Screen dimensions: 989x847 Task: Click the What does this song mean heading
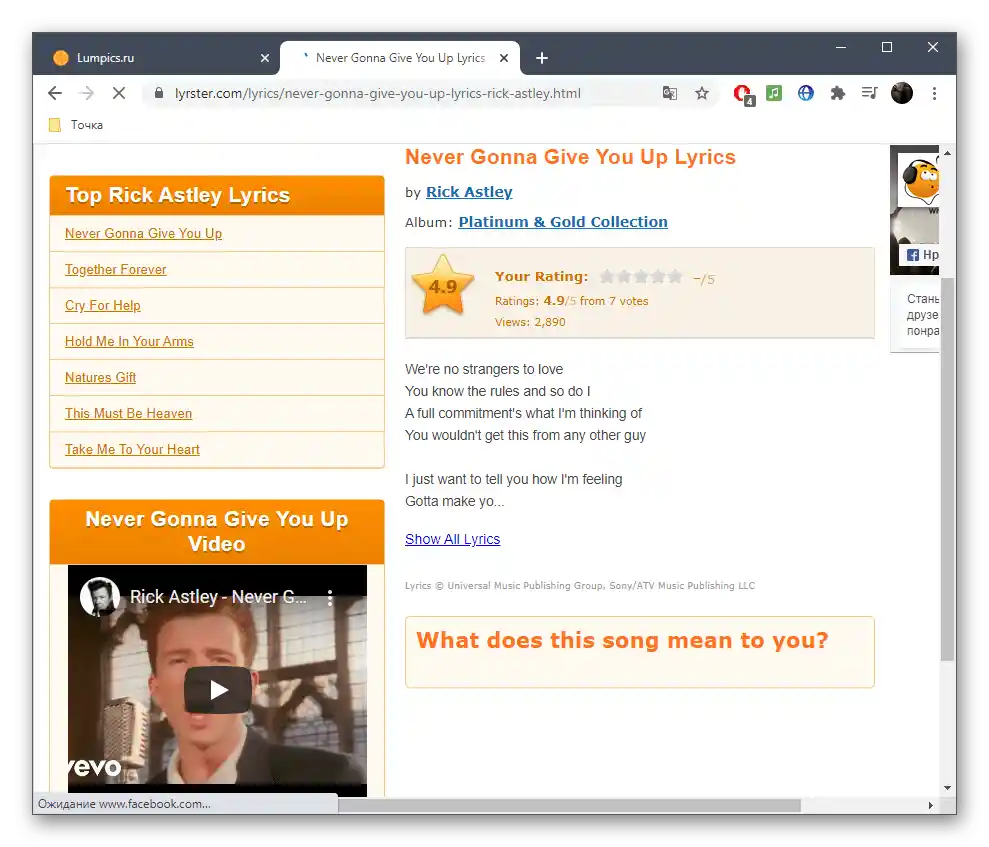coord(622,640)
